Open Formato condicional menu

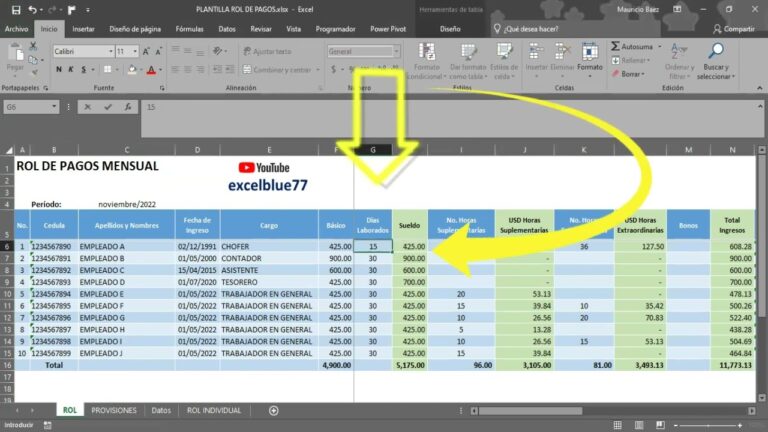[x=427, y=61]
